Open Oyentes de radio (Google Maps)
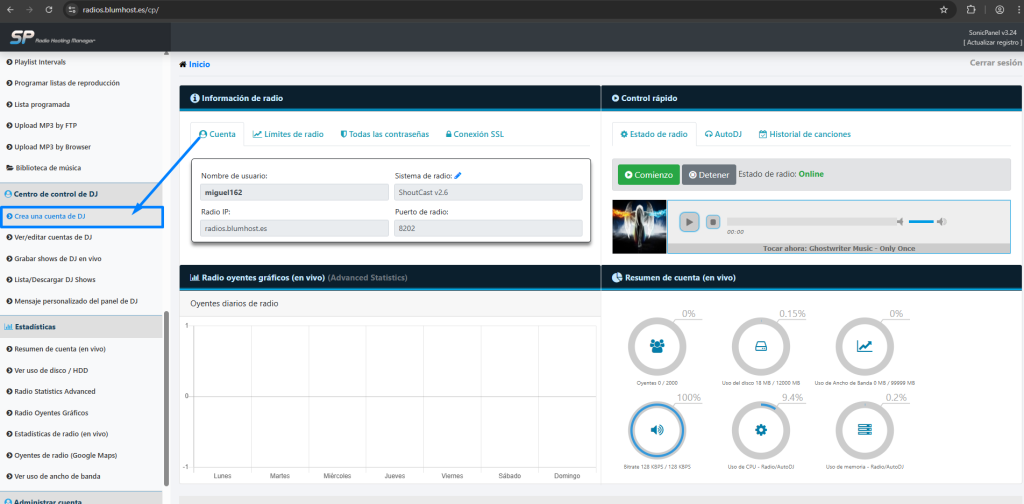1024x504 pixels. click(x=65, y=455)
